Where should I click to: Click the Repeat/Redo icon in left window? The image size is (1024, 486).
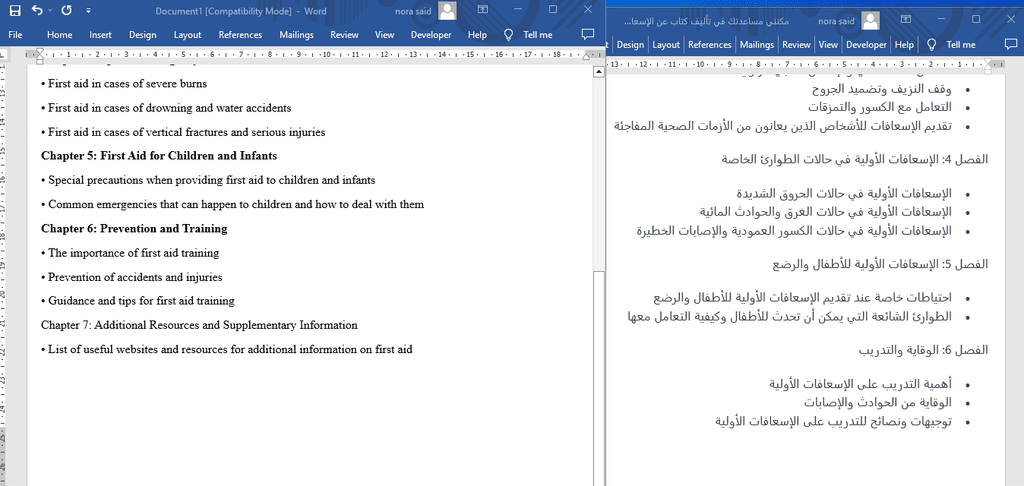tap(66, 10)
